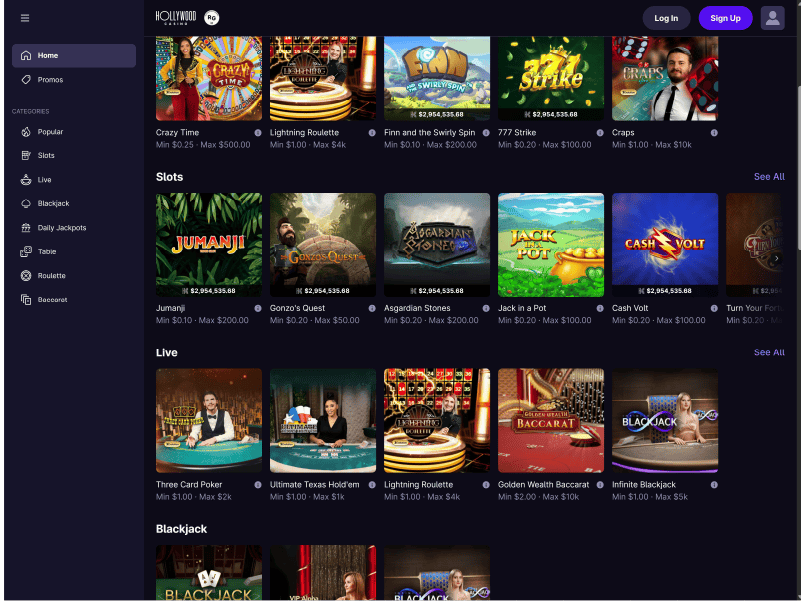Click the Live category icon
The width and height of the screenshot is (801, 601).
pos(26,179)
